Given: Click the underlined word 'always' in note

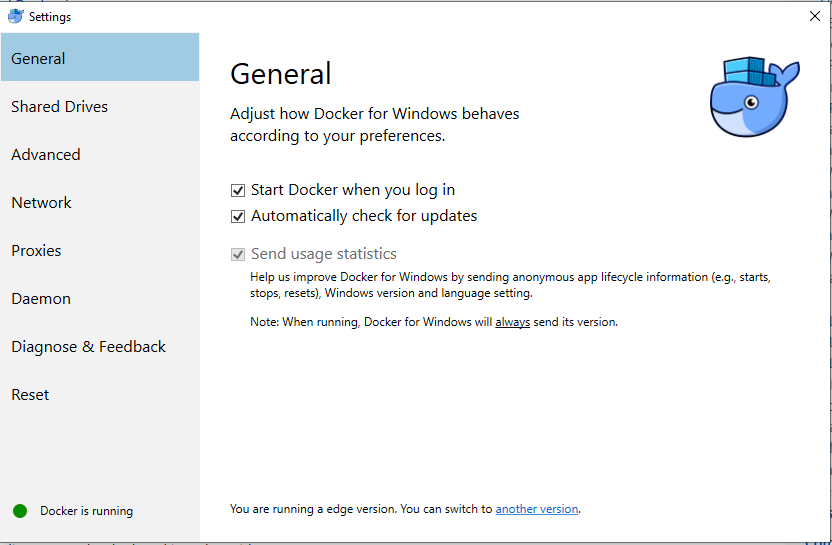Looking at the screenshot, I should [x=513, y=322].
